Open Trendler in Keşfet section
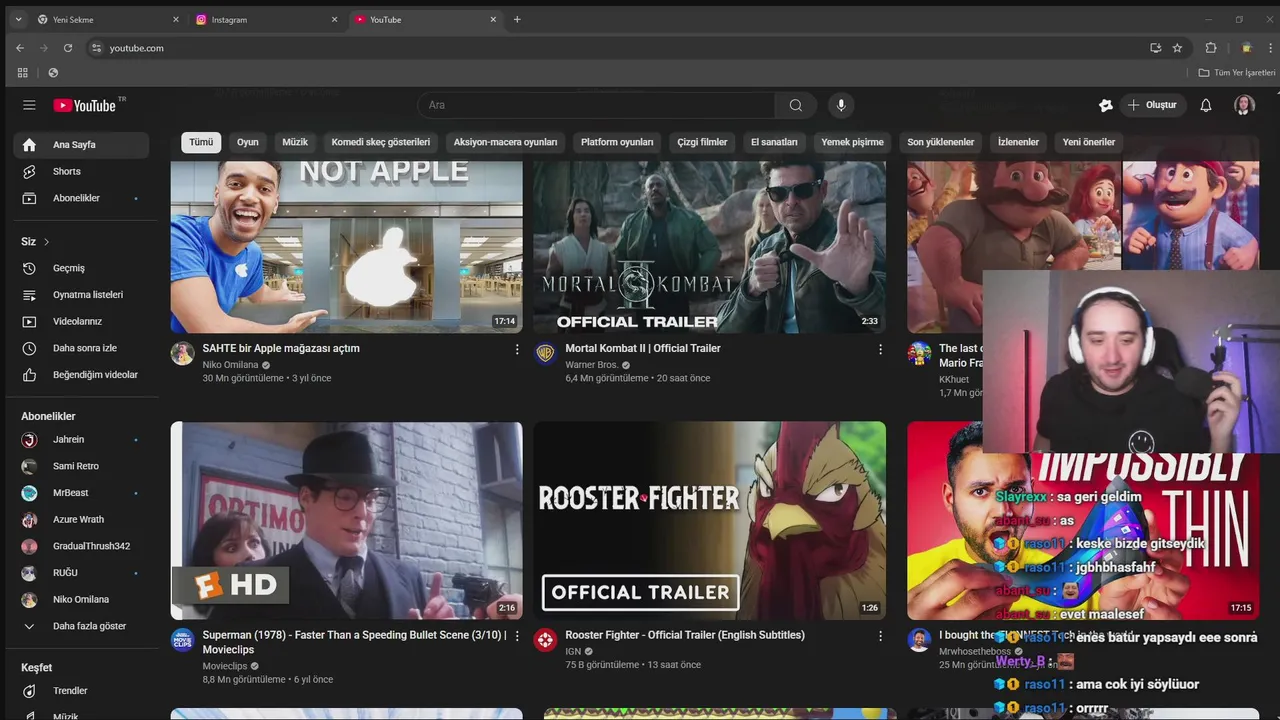The width and height of the screenshot is (1280, 720). click(x=80, y=691)
